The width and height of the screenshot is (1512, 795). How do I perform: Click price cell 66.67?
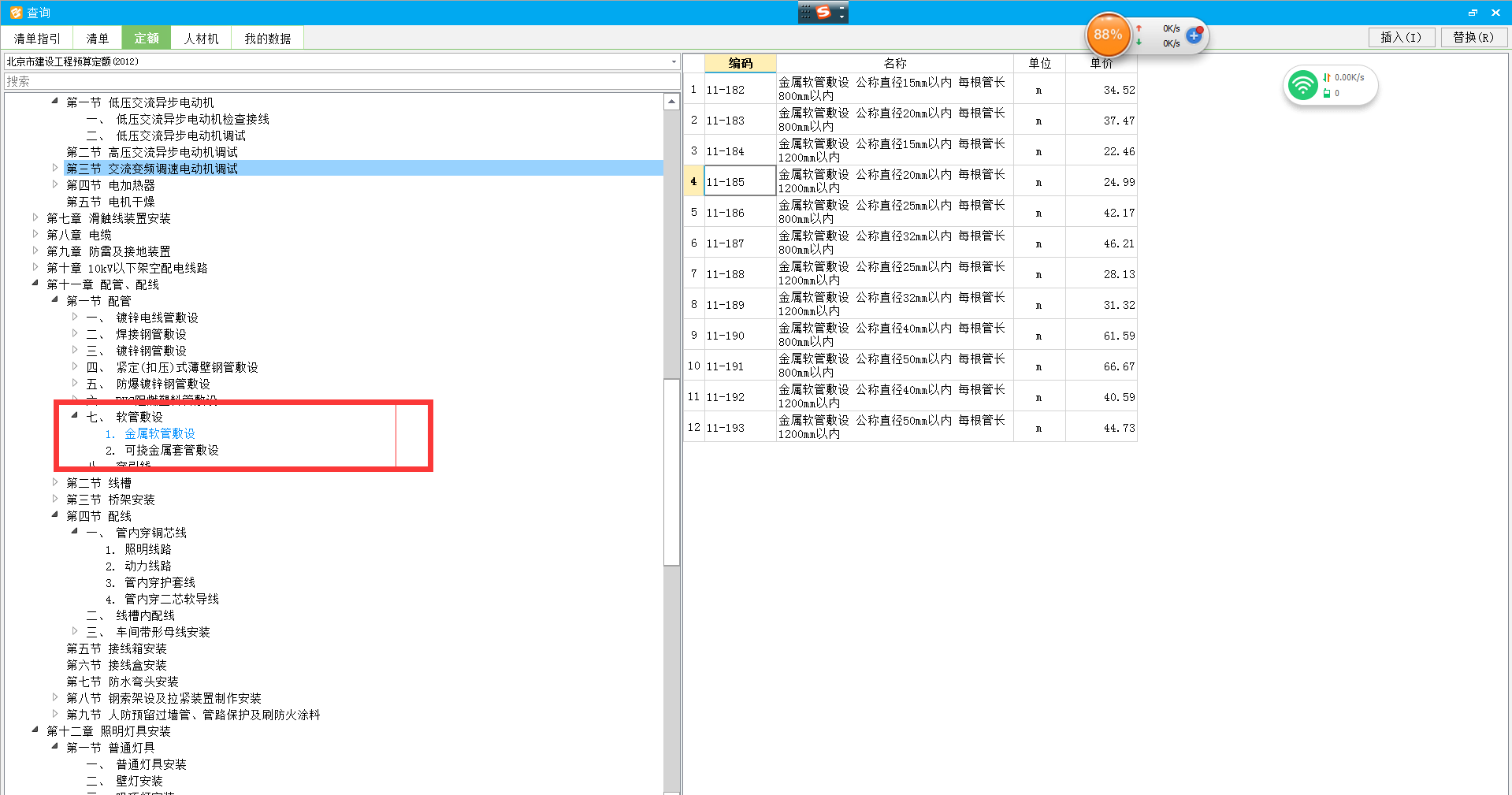(x=1101, y=366)
